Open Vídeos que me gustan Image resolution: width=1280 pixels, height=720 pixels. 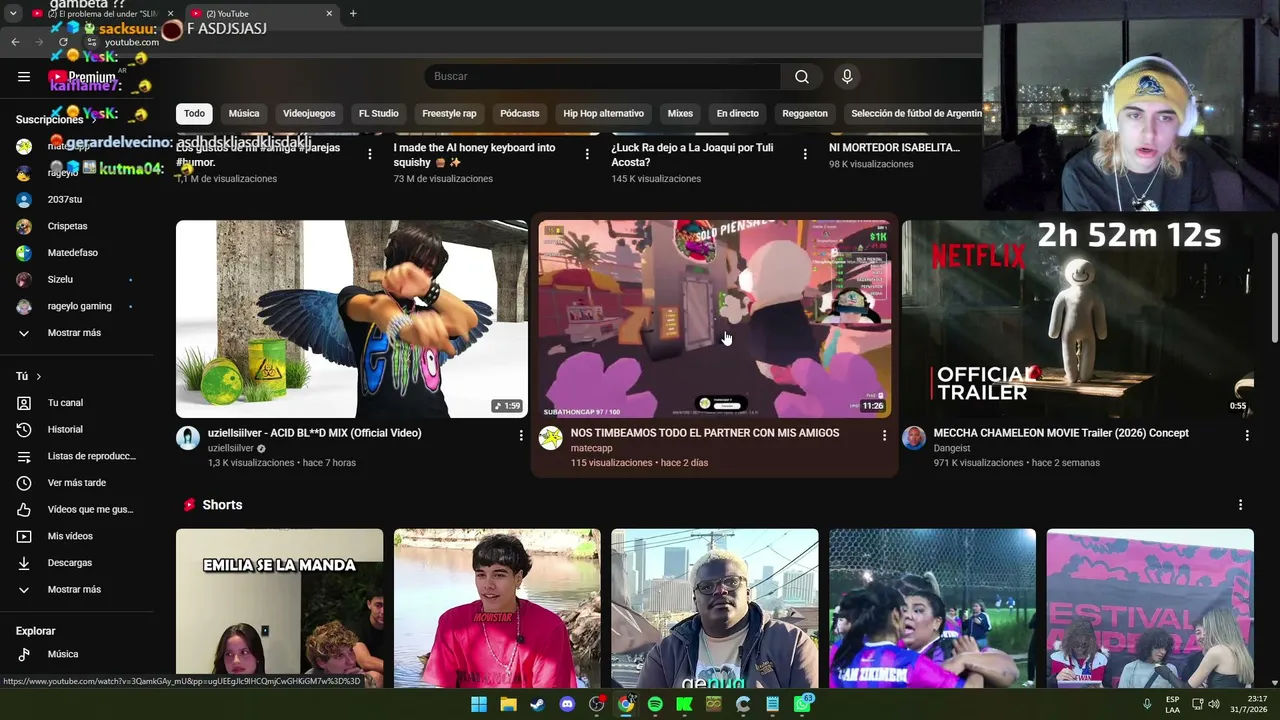pyautogui.click(x=80, y=510)
